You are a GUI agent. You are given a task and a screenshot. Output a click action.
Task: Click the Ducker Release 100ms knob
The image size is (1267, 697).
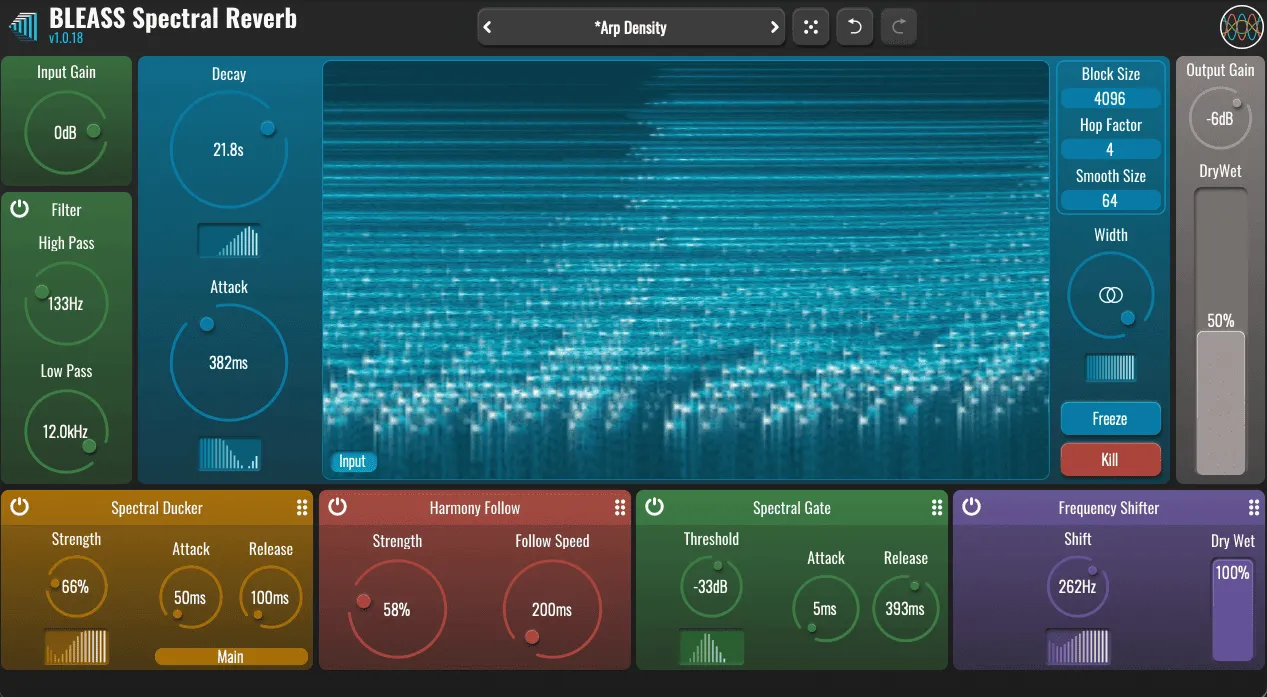click(x=270, y=598)
